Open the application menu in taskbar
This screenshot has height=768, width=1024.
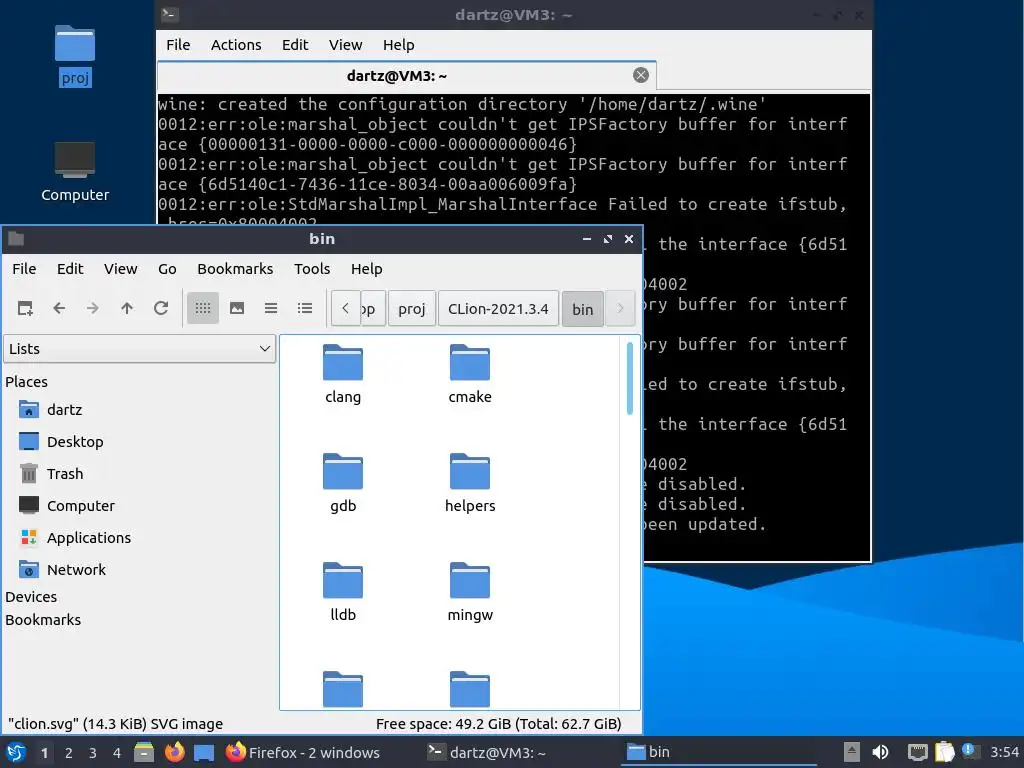point(16,752)
